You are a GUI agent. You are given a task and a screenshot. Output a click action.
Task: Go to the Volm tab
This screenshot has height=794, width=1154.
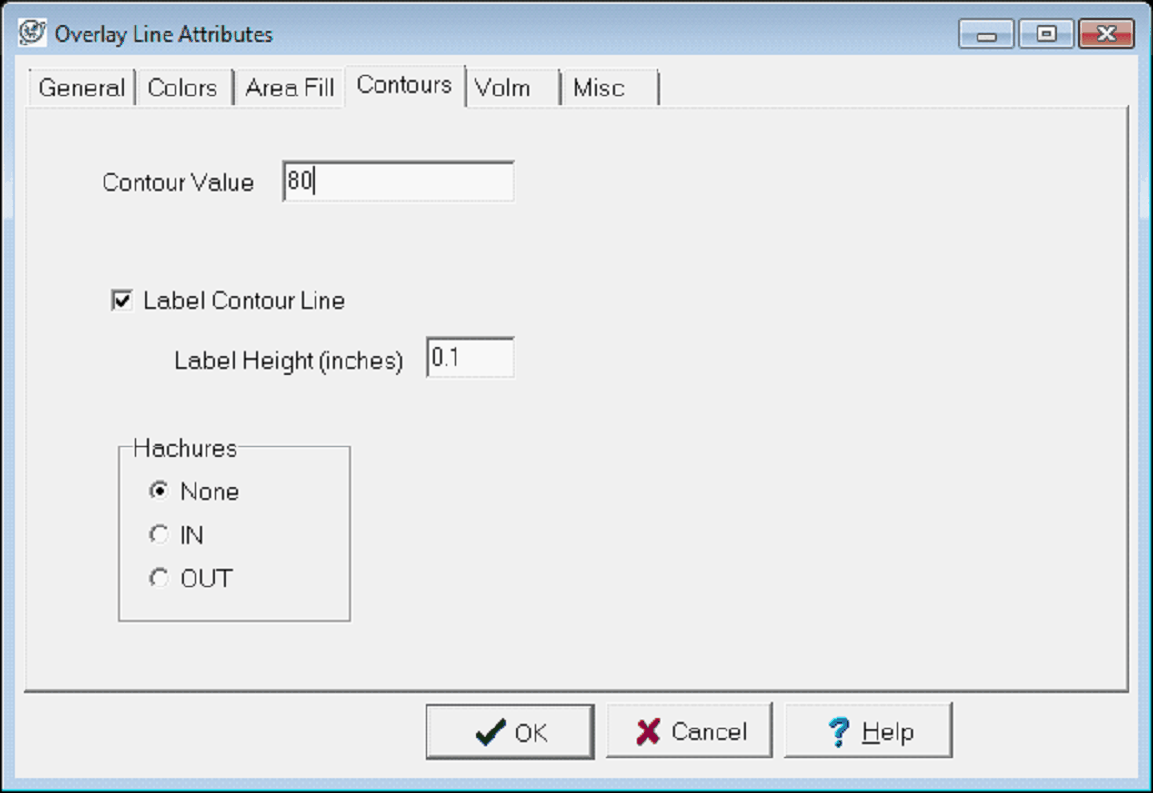[503, 88]
